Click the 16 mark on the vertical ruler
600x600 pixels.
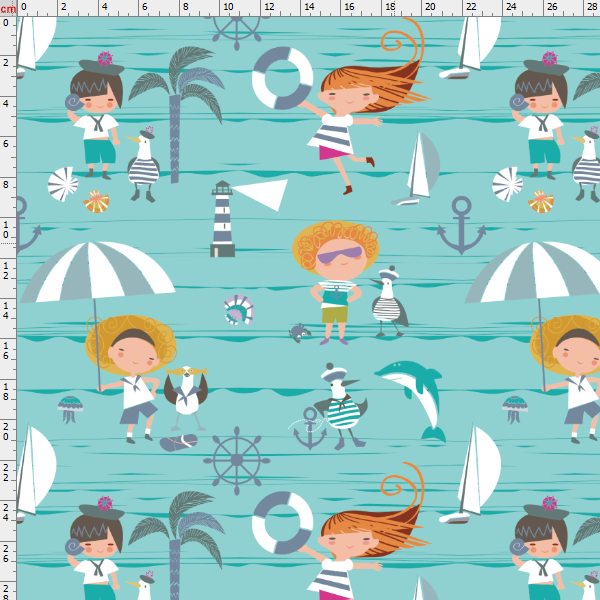click(6, 351)
